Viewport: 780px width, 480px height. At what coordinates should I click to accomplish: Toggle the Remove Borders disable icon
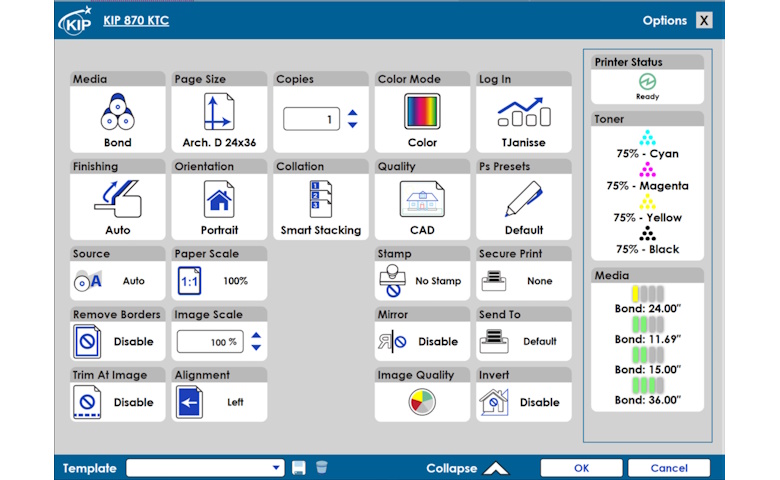(x=87, y=342)
